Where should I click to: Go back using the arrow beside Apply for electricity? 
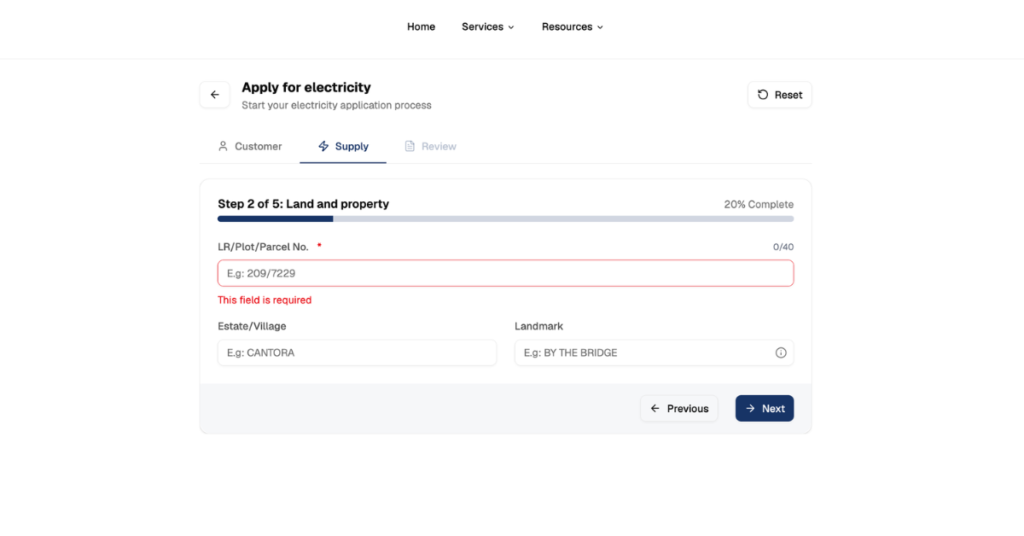(215, 95)
